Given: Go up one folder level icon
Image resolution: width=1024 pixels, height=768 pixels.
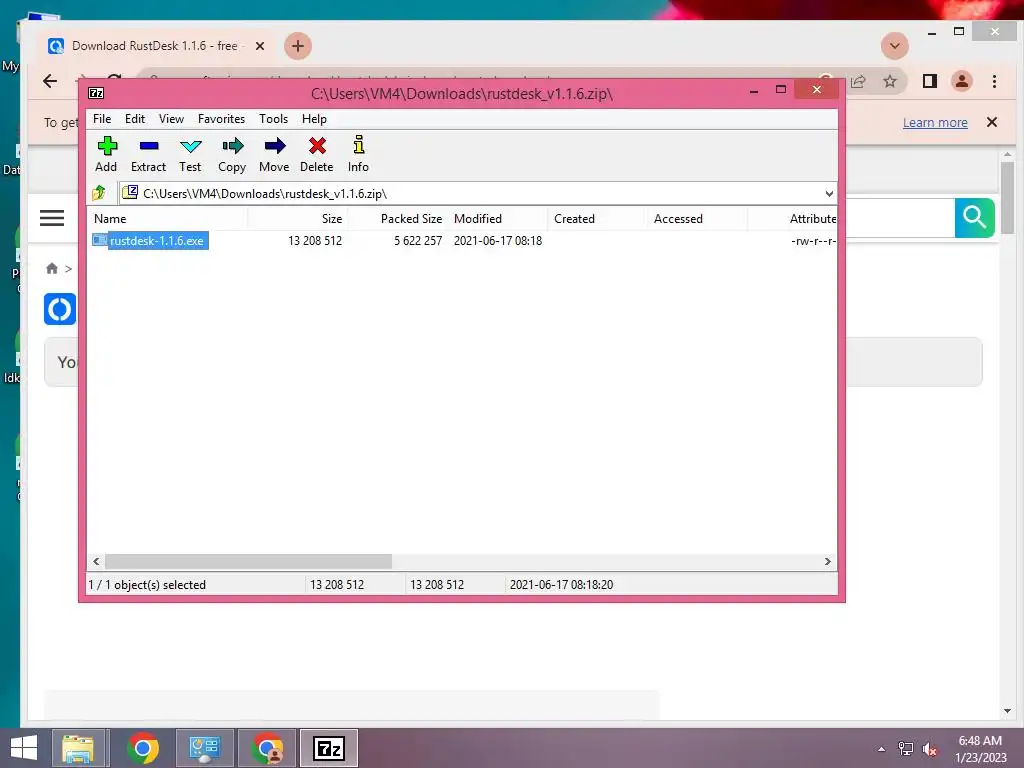Looking at the screenshot, I should [x=99, y=193].
